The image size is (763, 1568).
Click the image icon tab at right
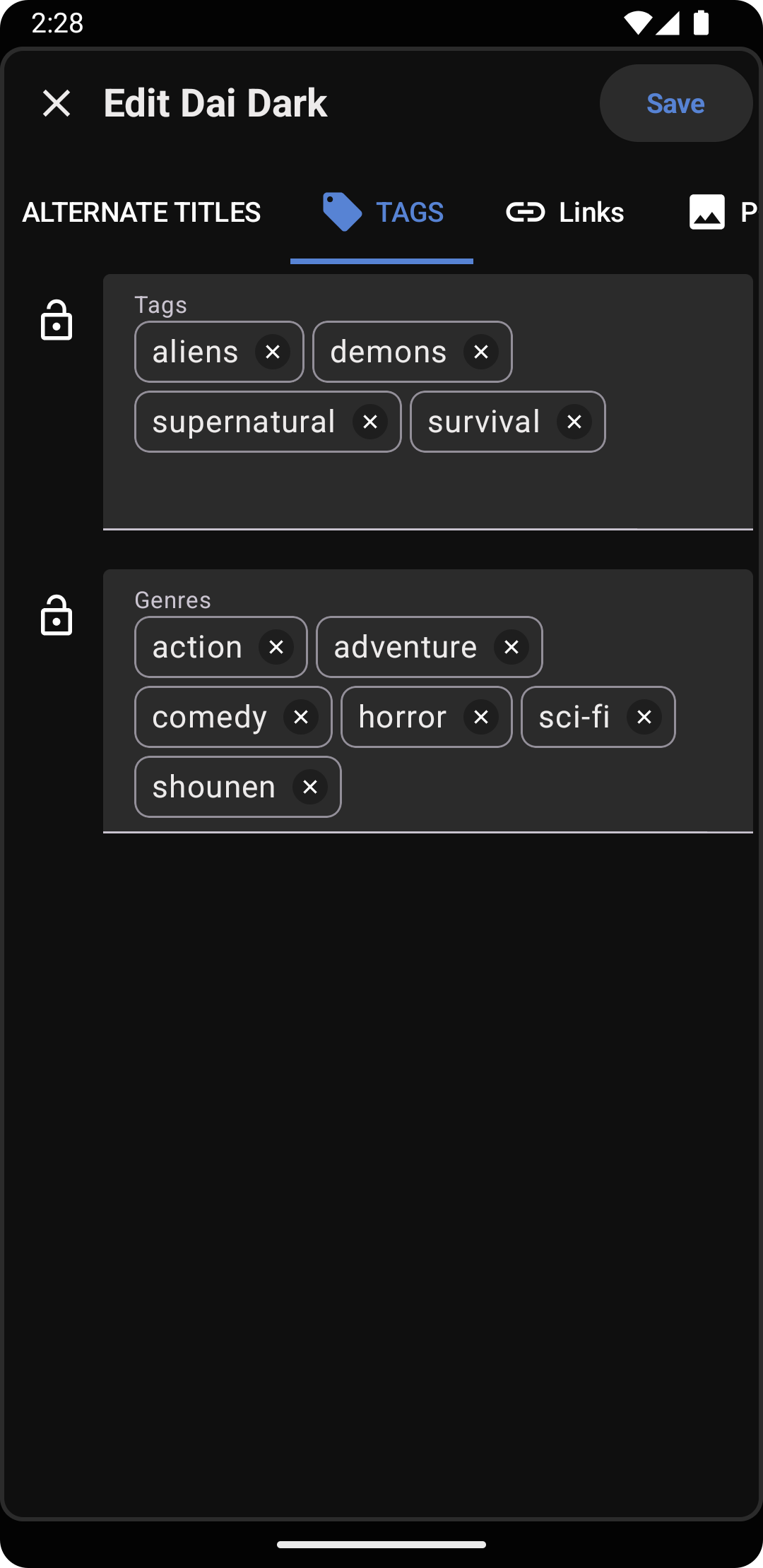(707, 212)
